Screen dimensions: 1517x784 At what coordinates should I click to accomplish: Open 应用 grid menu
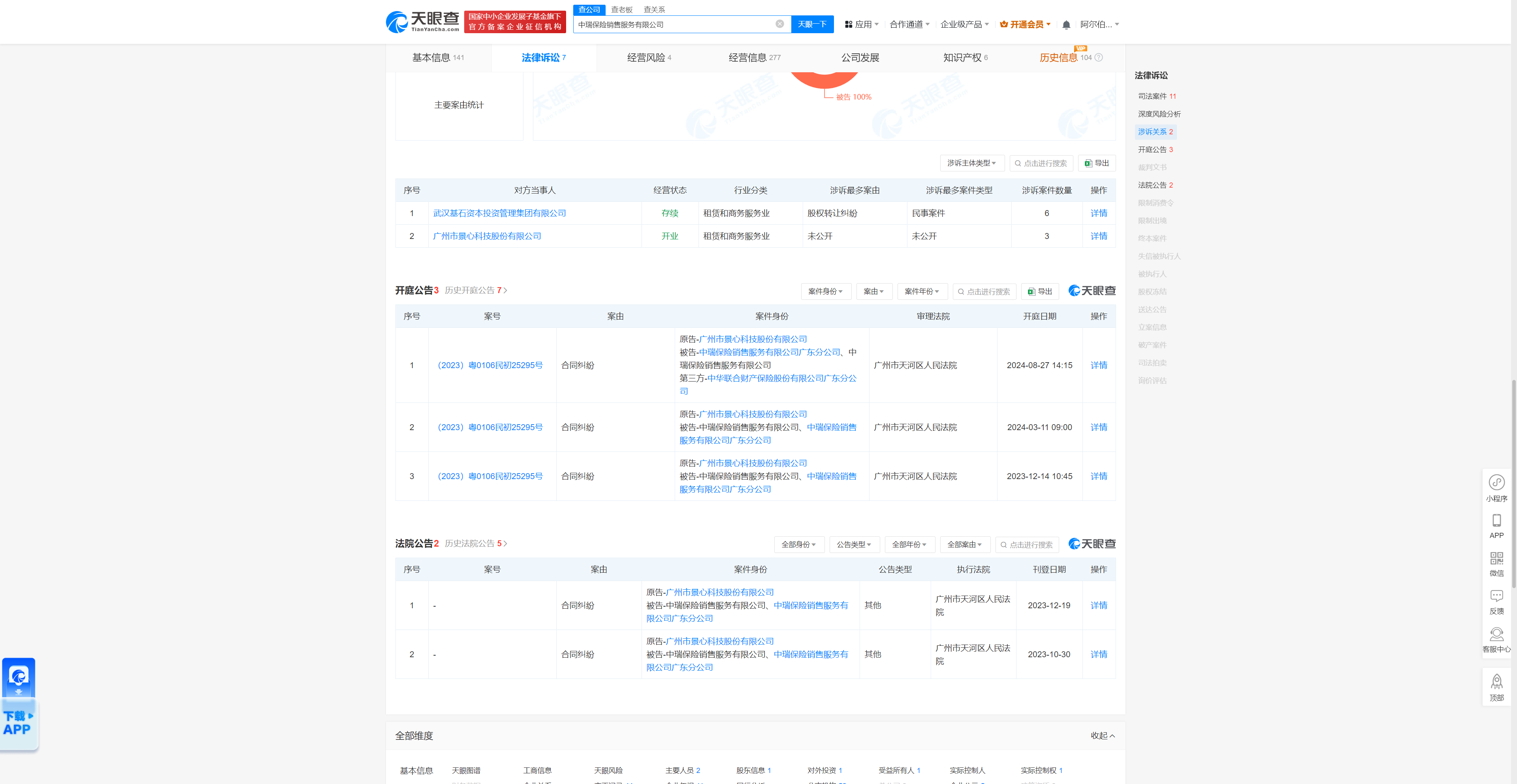click(x=862, y=25)
